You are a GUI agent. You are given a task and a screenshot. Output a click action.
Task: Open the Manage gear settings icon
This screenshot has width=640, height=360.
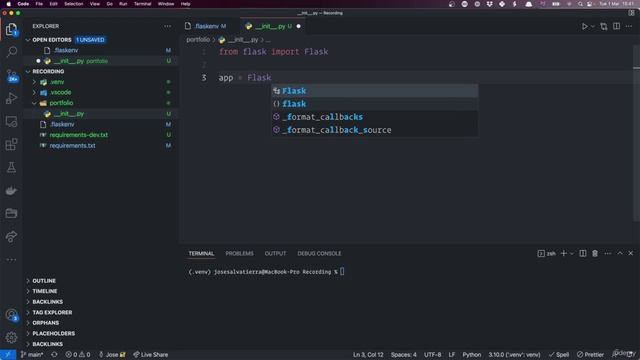coord(11,337)
